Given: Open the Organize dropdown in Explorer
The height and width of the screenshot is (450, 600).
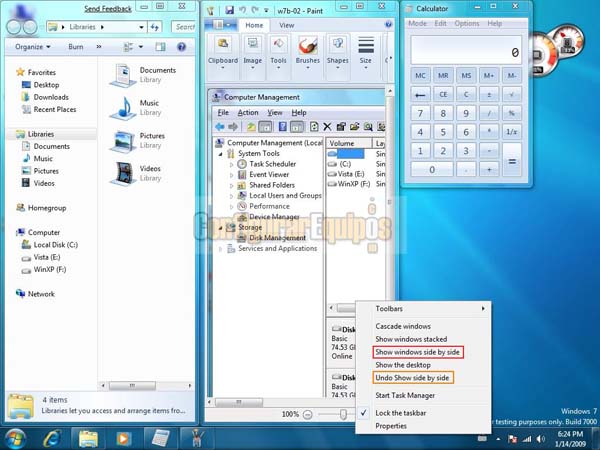Looking at the screenshot, I should coord(33,47).
